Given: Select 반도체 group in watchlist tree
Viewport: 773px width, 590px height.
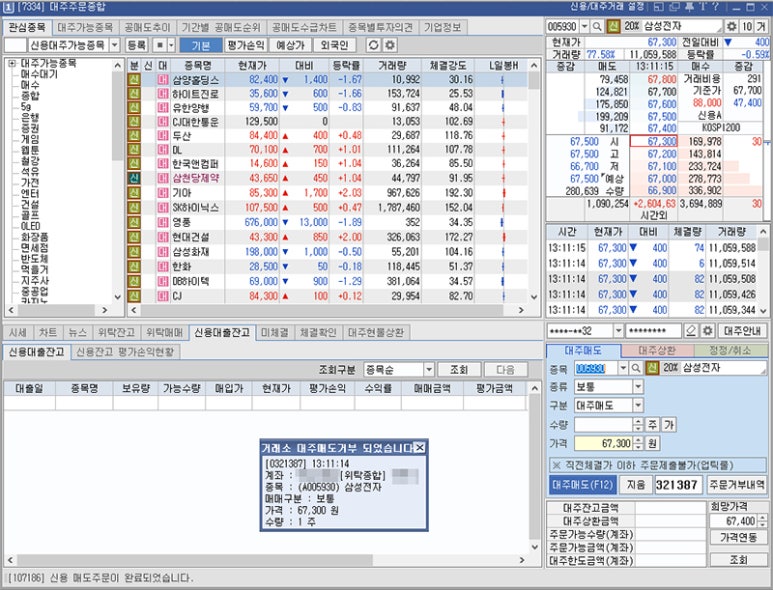Looking at the screenshot, I should click(34, 259).
